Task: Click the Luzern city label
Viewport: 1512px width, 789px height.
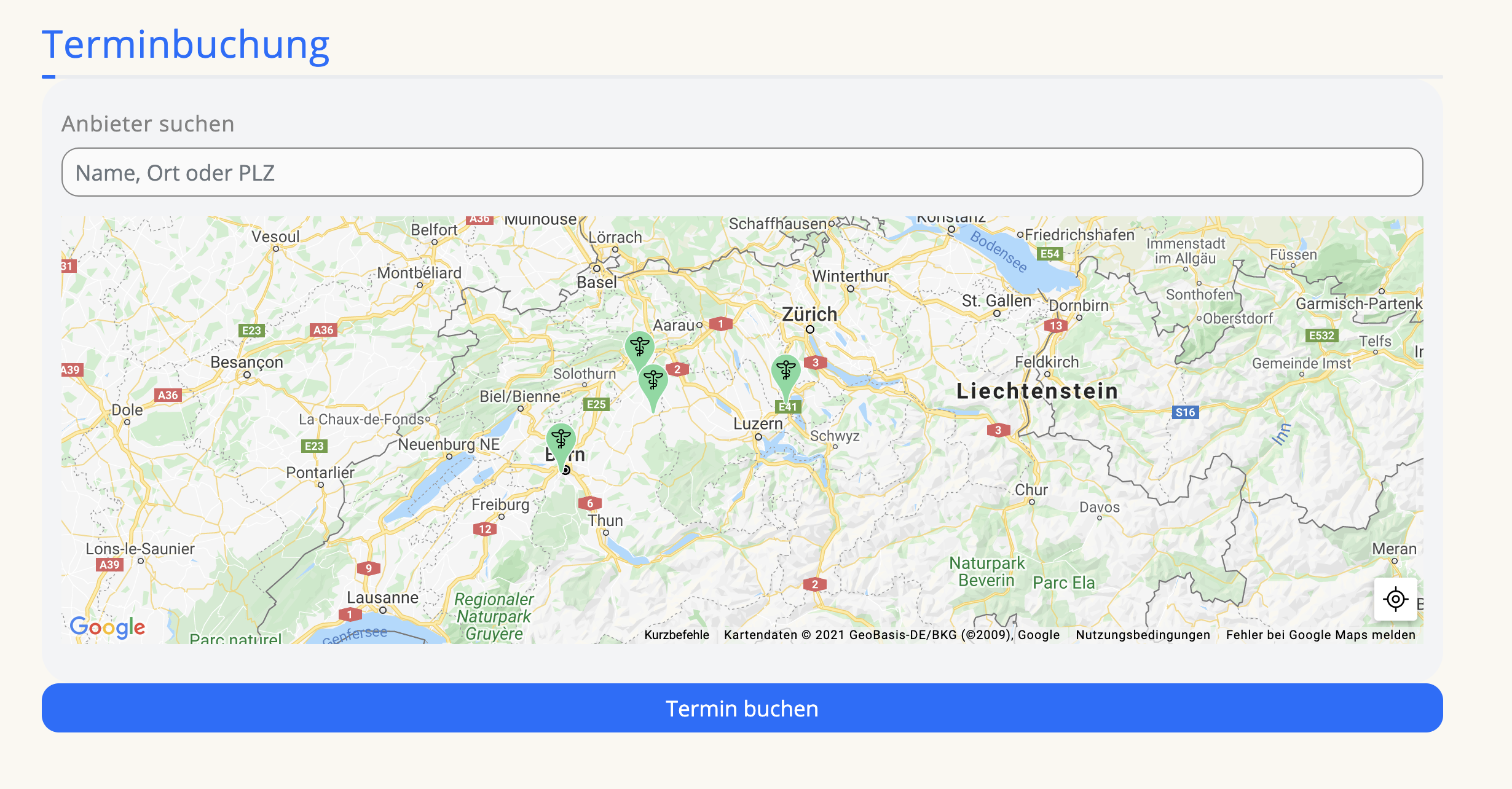Action: click(x=758, y=423)
